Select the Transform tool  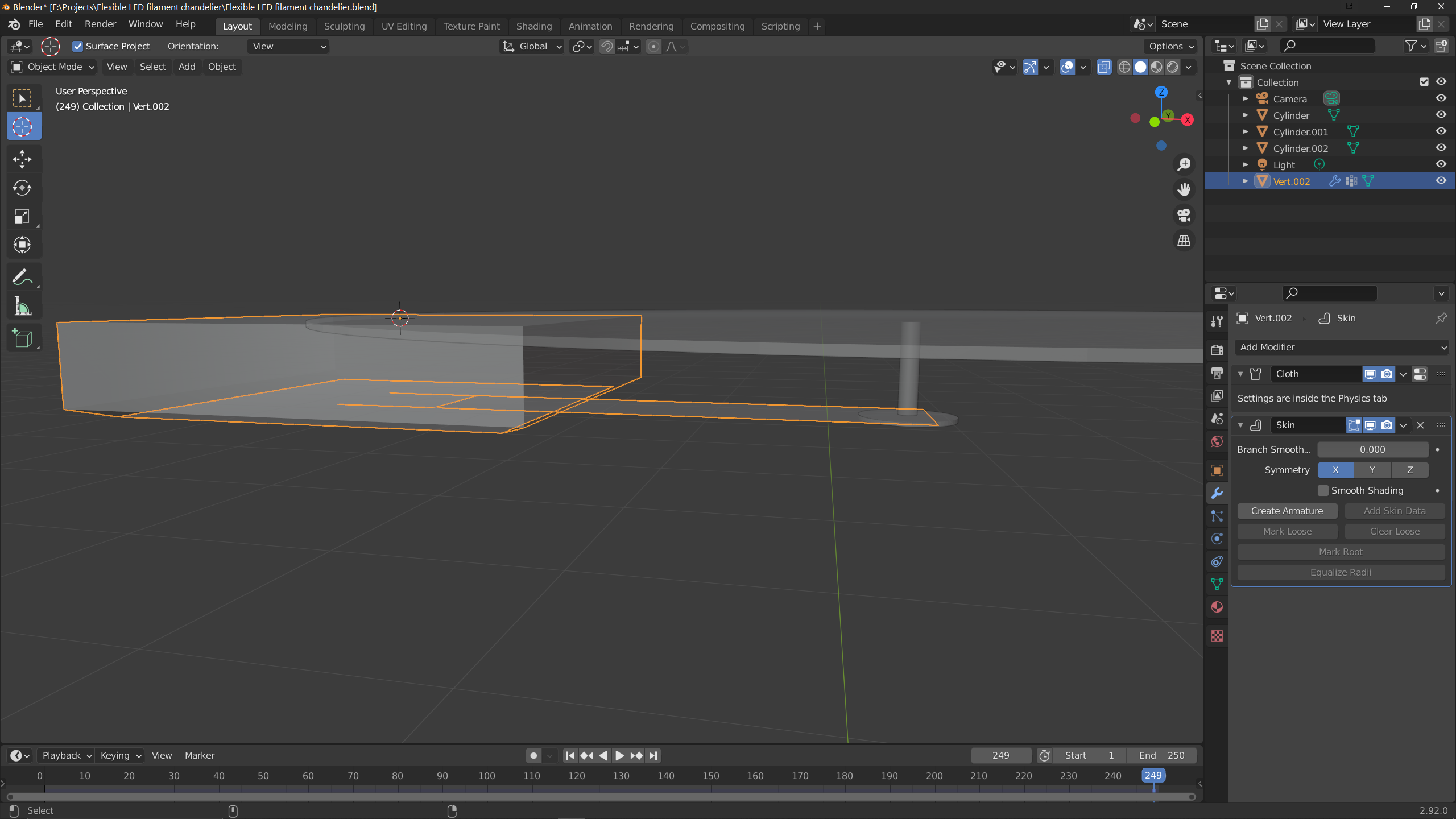pyautogui.click(x=23, y=245)
